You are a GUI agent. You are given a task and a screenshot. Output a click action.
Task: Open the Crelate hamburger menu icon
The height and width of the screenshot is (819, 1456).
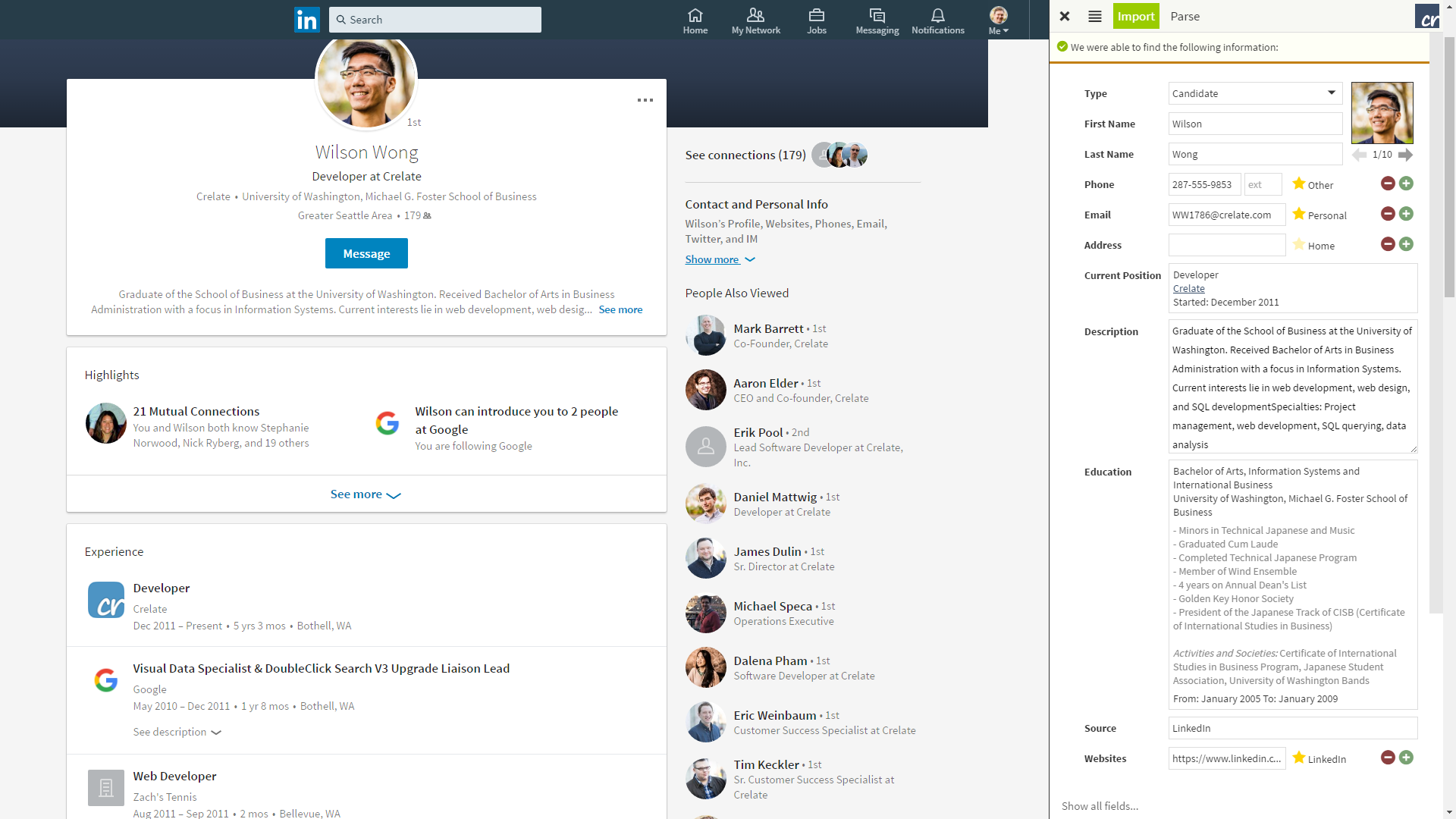click(x=1094, y=17)
